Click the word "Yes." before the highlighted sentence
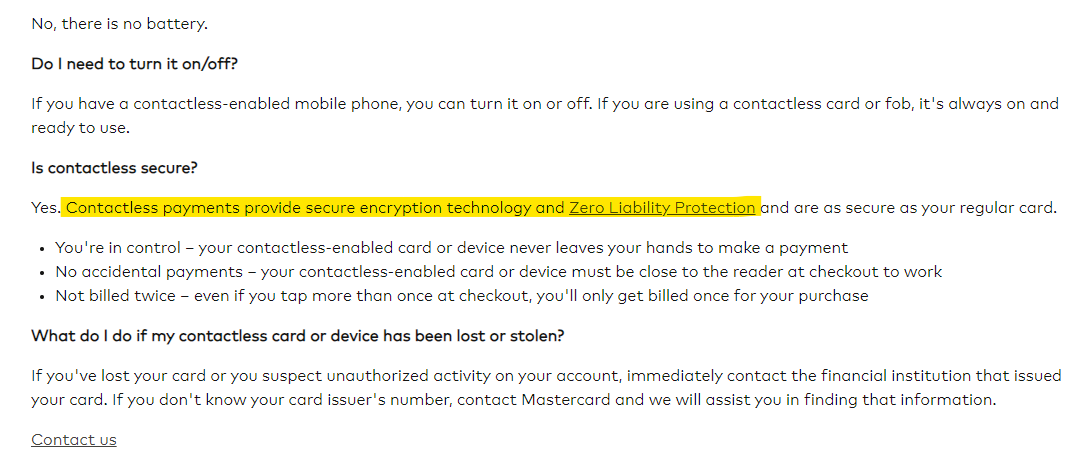 click(45, 208)
